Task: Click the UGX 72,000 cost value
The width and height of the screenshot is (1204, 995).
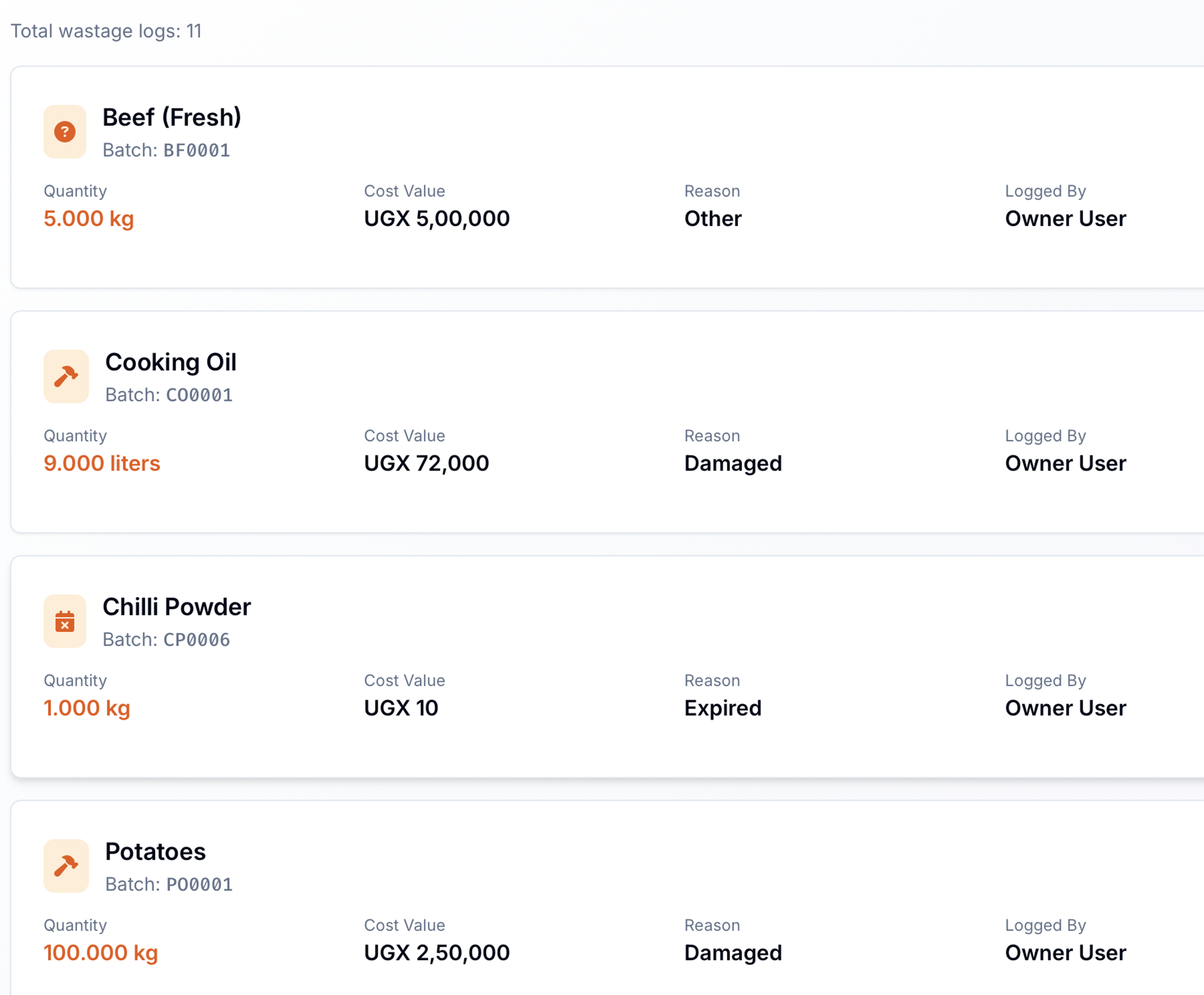Action: (x=426, y=464)
